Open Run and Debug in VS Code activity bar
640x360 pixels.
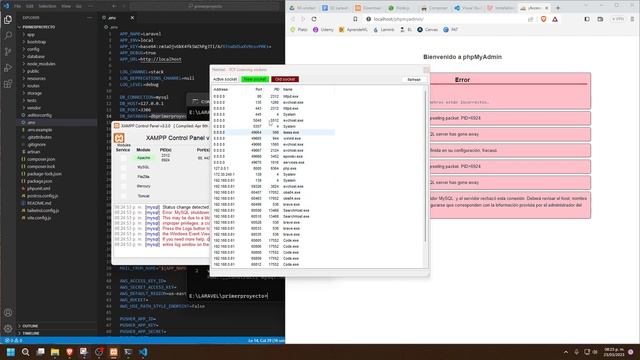coord(8,68)
